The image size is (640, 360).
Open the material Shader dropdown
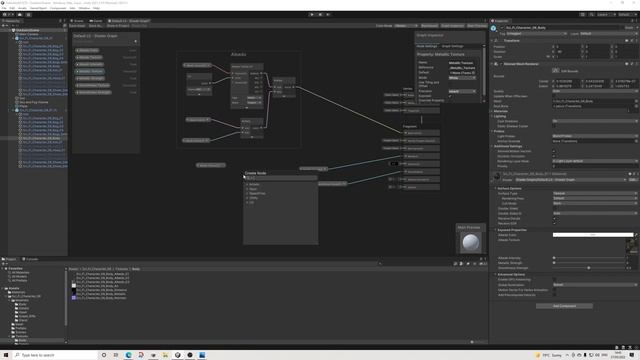tap(571, 180)
